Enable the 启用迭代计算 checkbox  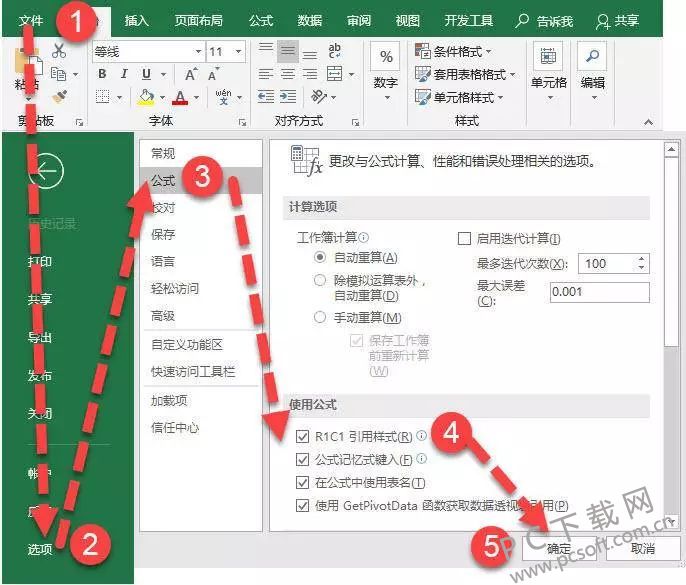pos(464,238)
